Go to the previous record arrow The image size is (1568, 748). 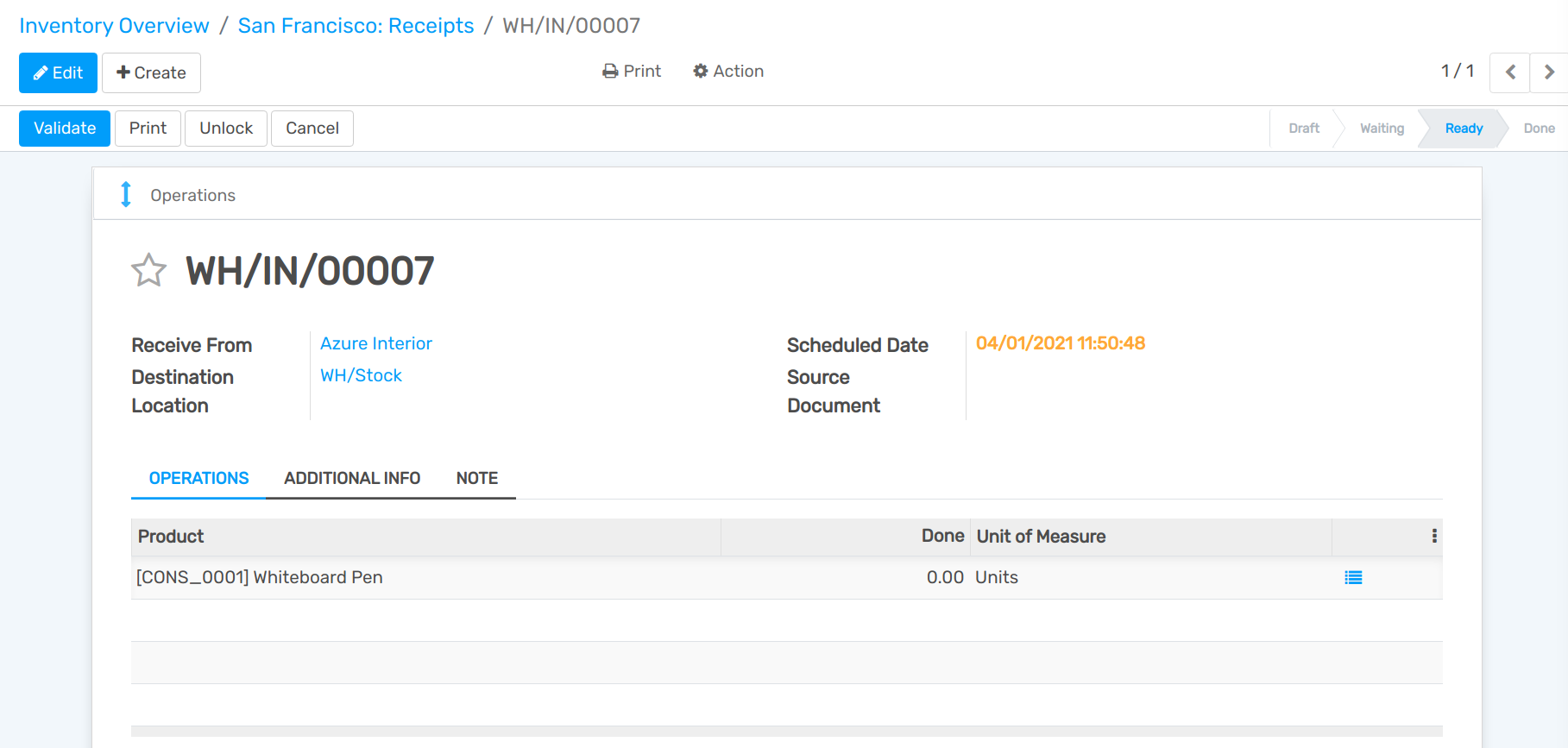tap(1510, 72)
